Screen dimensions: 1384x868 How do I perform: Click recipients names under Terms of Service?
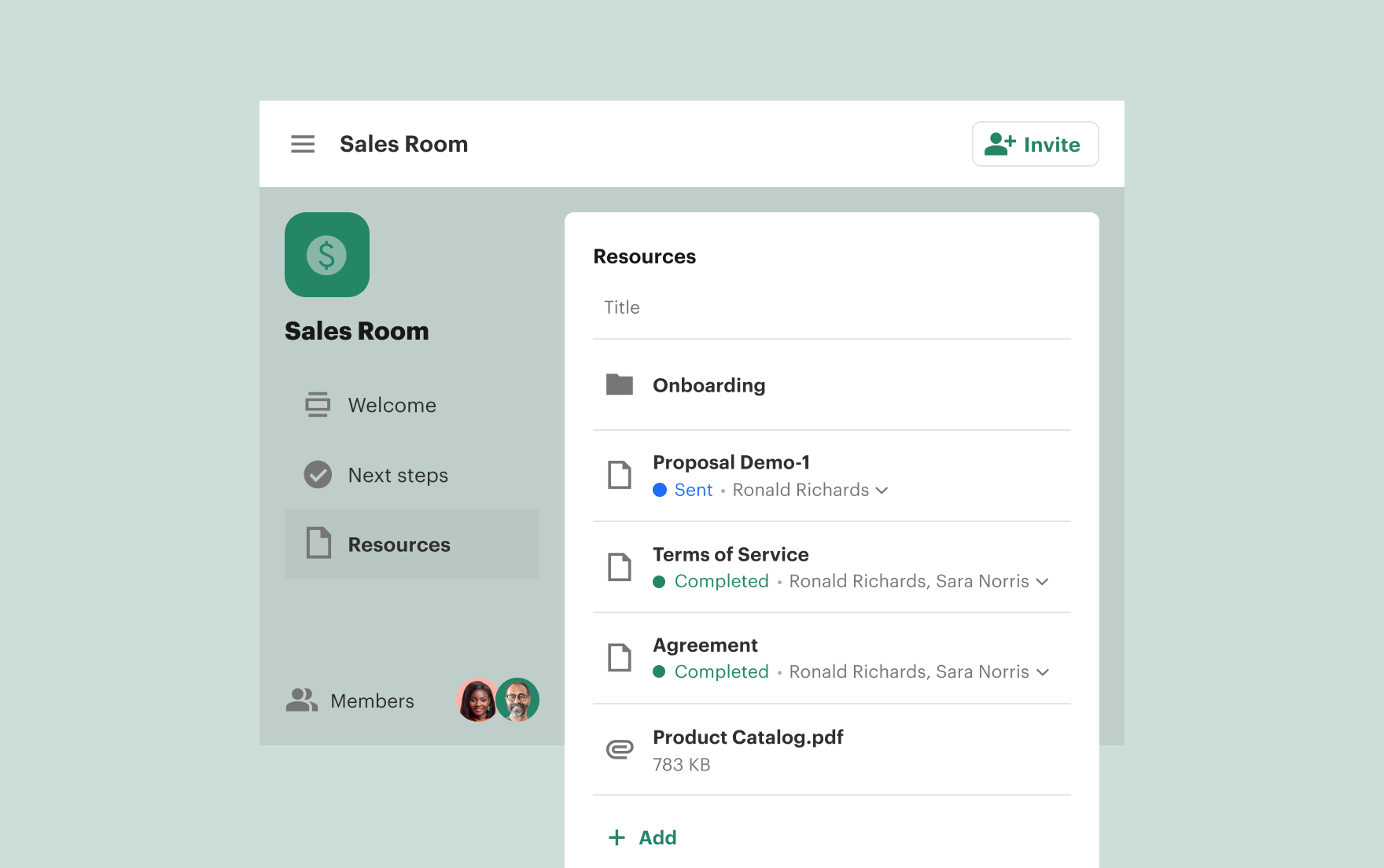(909, 581)
